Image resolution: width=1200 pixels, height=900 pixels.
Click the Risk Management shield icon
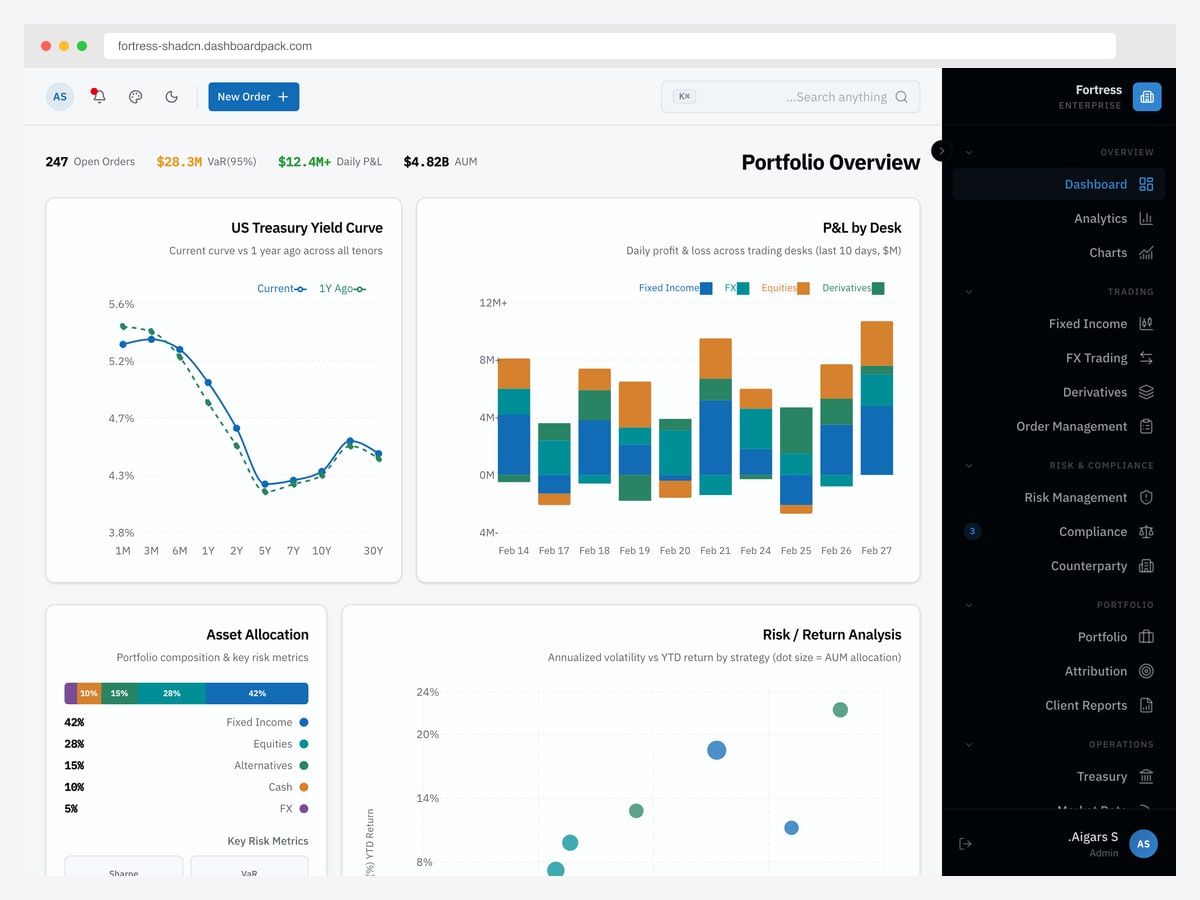[x=1146, y=497]
